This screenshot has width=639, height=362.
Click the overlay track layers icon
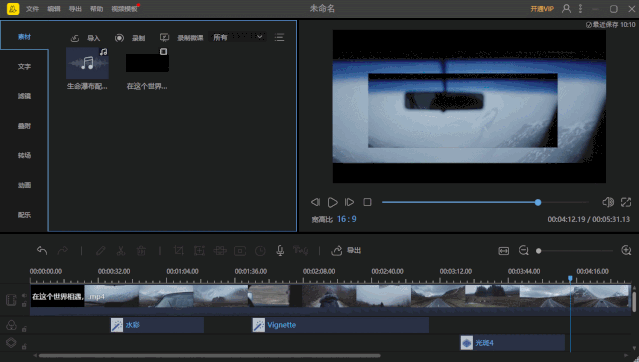[11, 343]
